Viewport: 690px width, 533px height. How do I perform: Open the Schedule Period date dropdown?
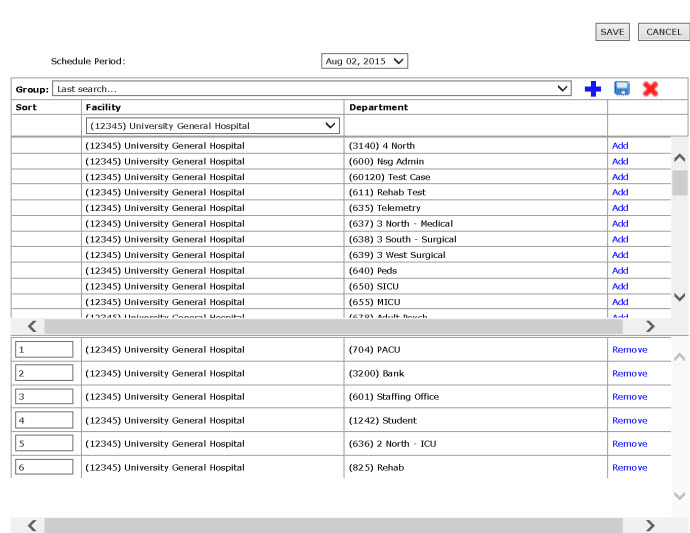[x=365, y=61]
